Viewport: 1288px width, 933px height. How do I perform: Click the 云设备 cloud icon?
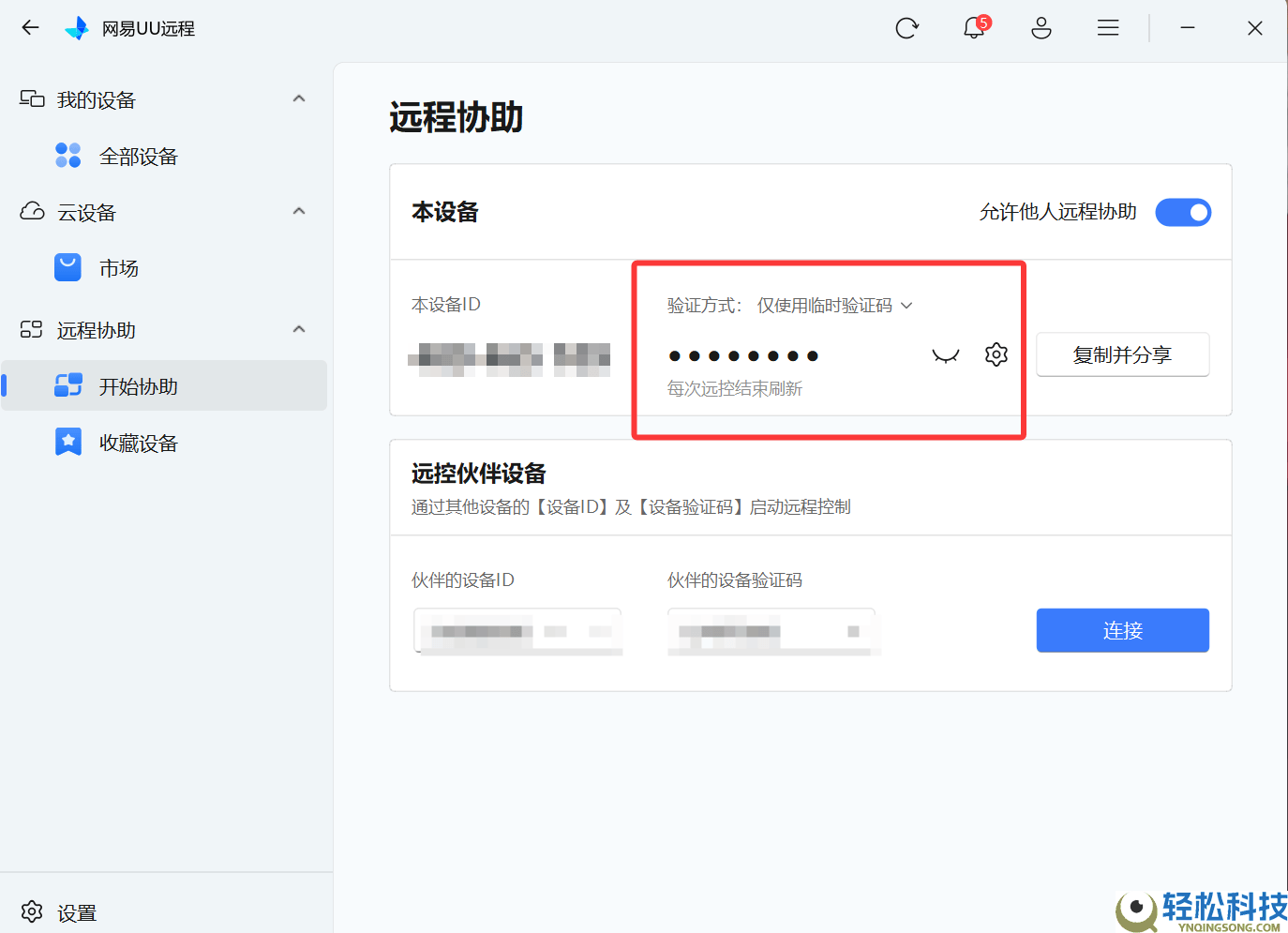point(32,212)
